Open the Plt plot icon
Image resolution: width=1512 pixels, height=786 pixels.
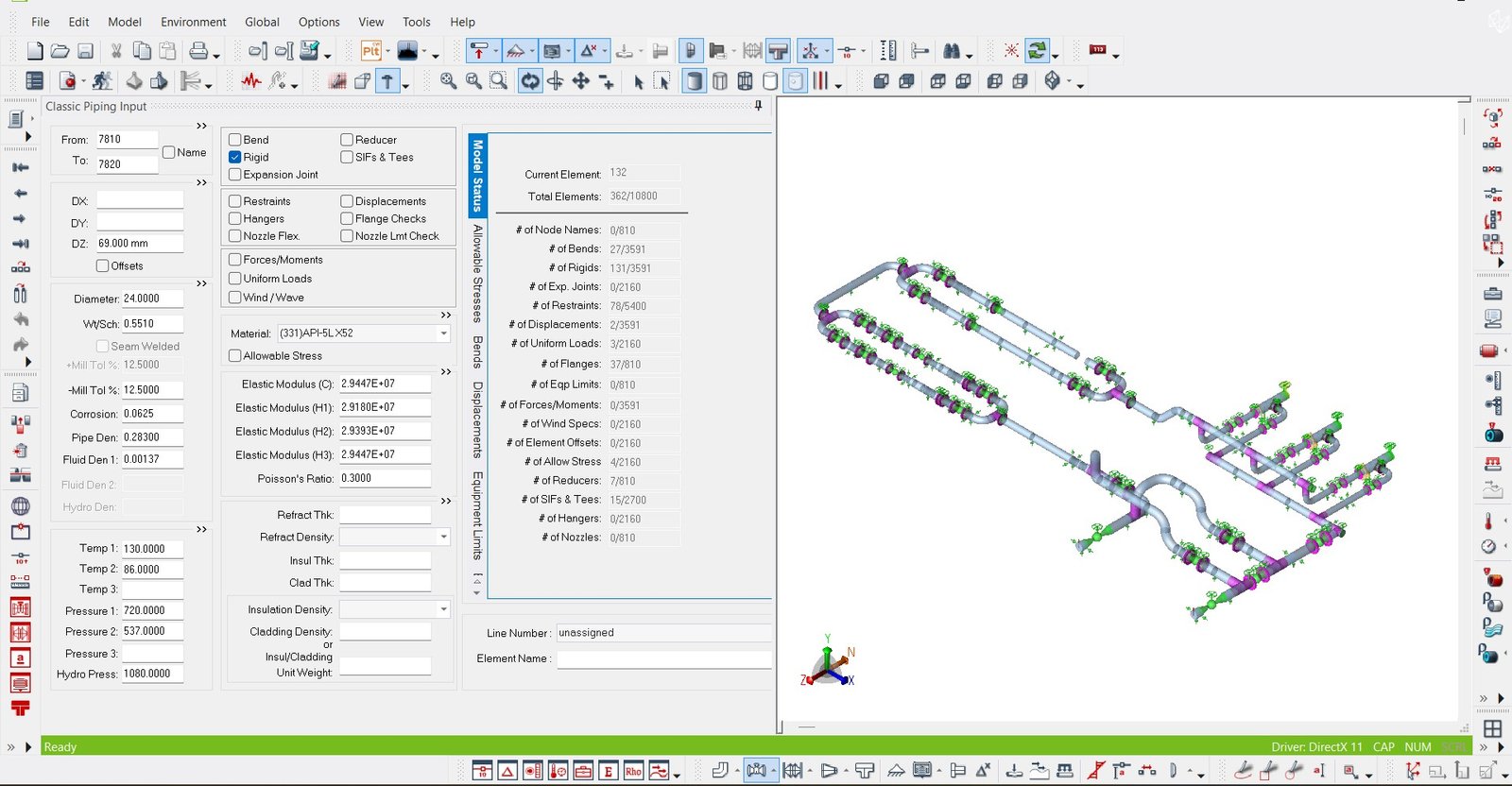[370, 51]
